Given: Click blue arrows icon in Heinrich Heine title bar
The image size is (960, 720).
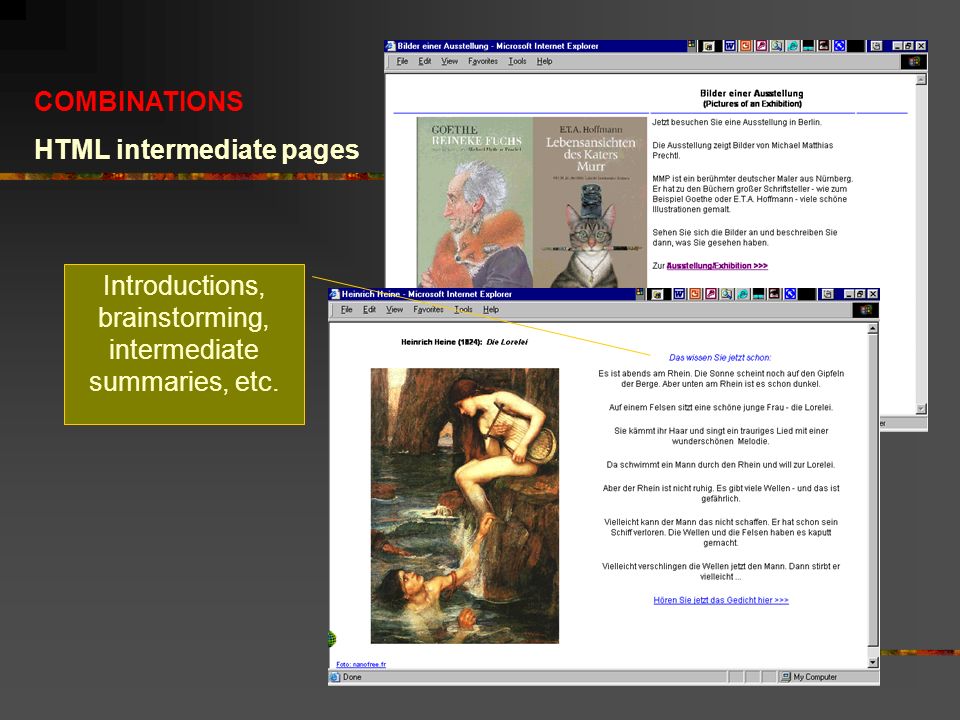Looking at the screenshot, I should (790, 294).
